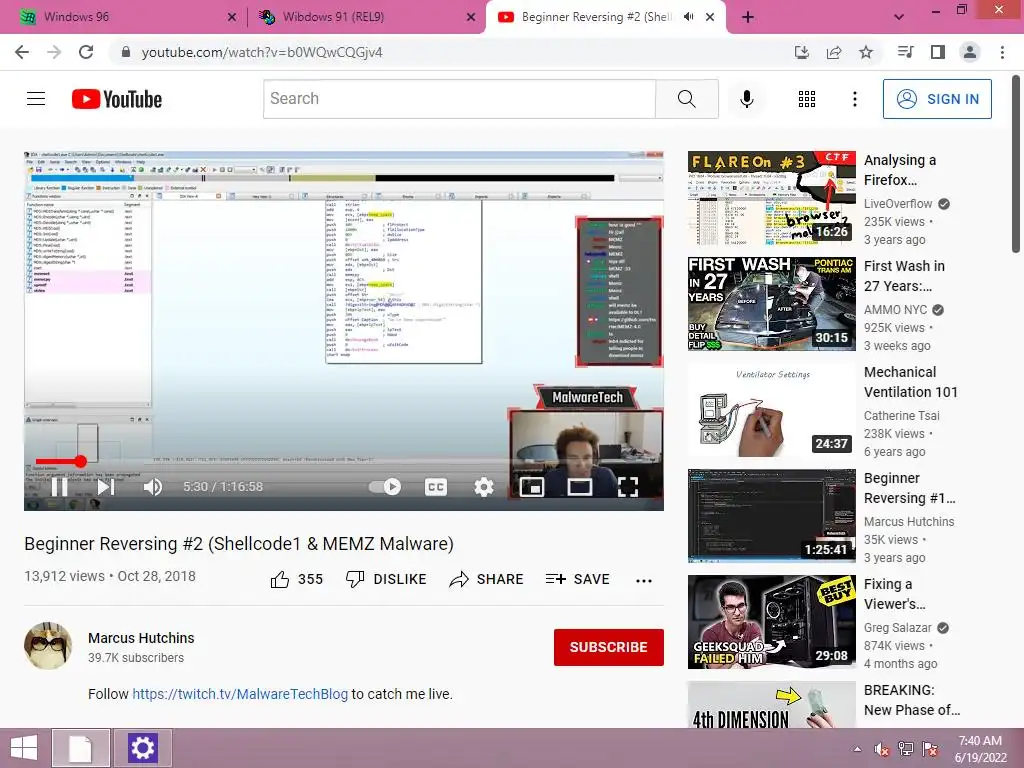Click the SHARE button under video

pyautogui.click(x=487, y=579)
